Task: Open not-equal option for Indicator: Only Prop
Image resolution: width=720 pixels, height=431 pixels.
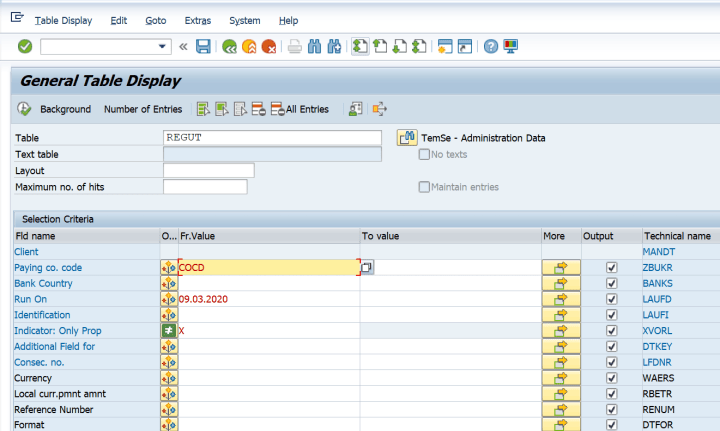Action: click(169, 330)
